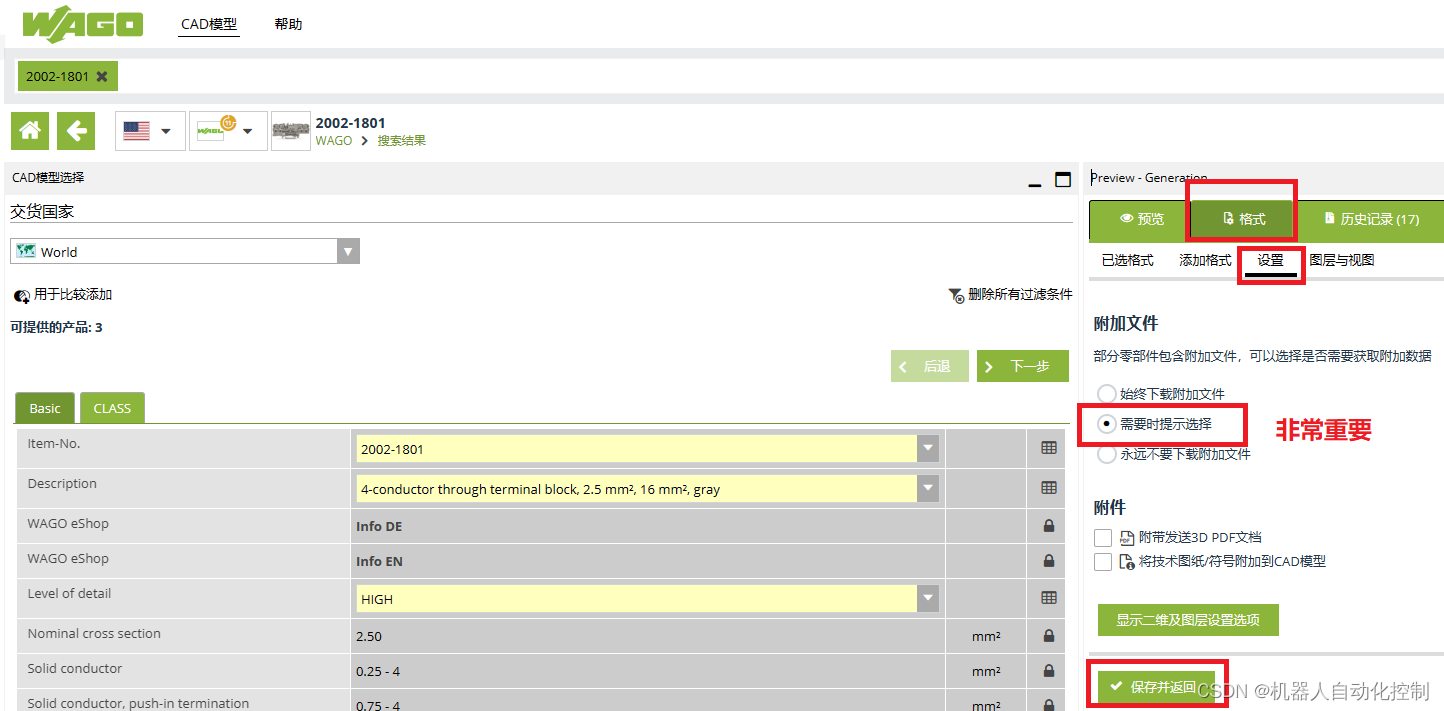This screenshot has width=1444, height=711.
Task: Switch to 设置 sub-tab
Action: coord(1270,260)
